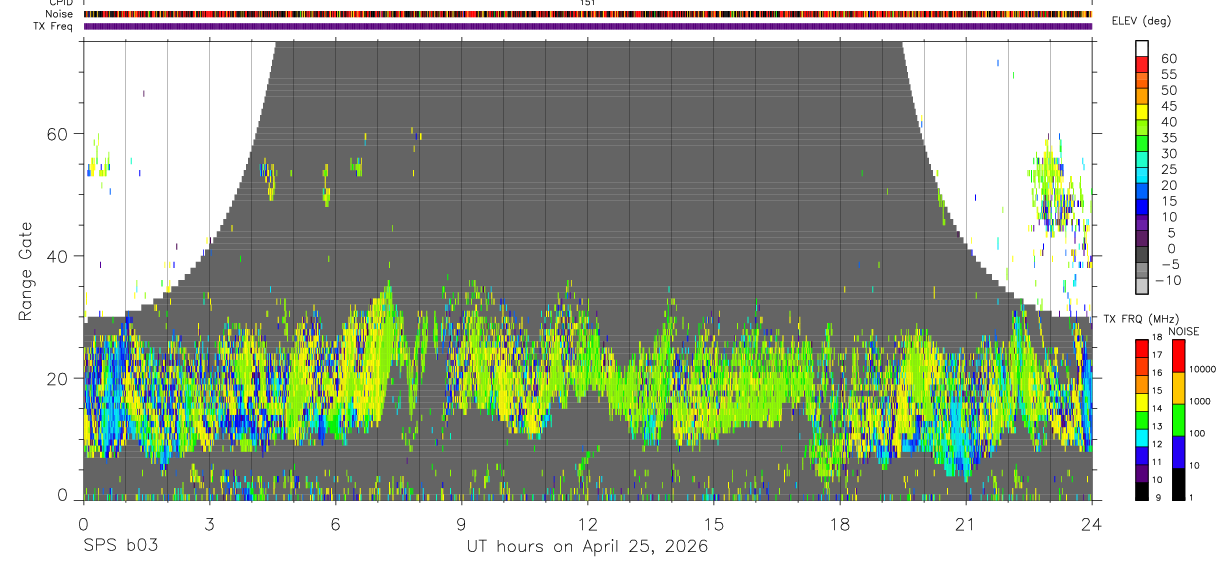Select the green swatch in NOISE scale
1228x567 pixels.
(x=1179, y=420)
